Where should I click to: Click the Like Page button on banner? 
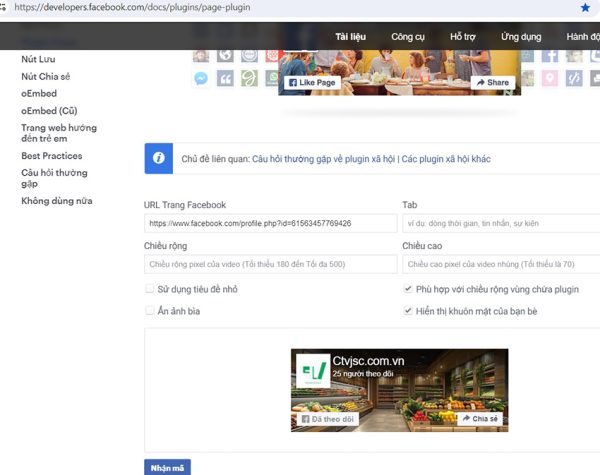(x=312, y=82)
